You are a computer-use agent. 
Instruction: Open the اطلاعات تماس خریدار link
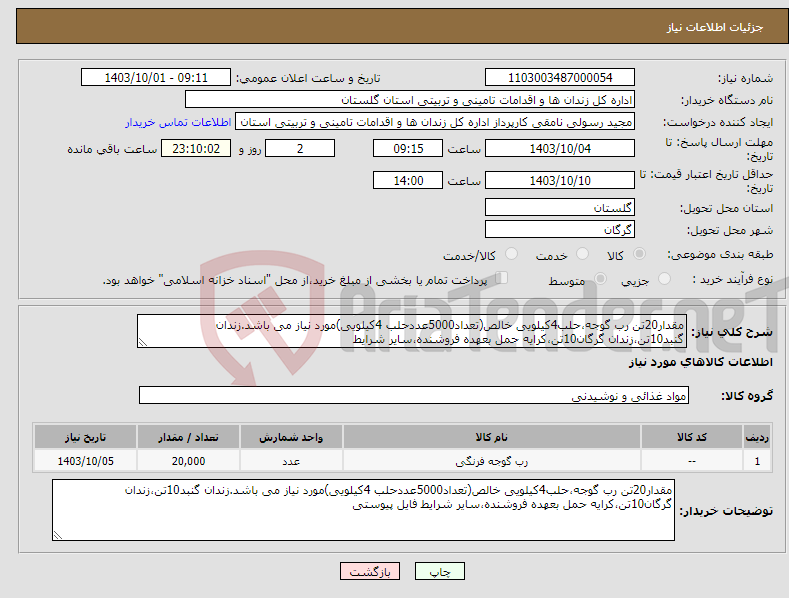(x=178, y=122)
